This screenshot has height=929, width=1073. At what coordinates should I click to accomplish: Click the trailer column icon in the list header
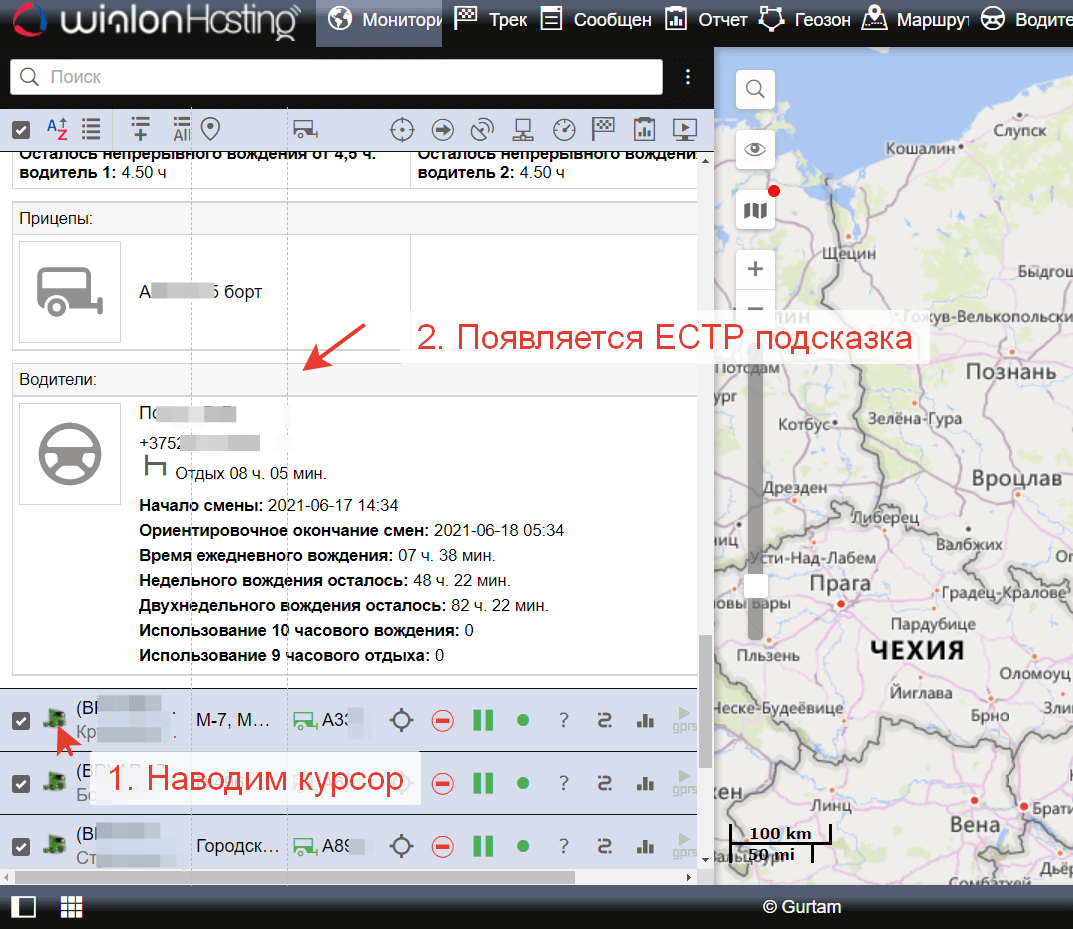(305, 129)
